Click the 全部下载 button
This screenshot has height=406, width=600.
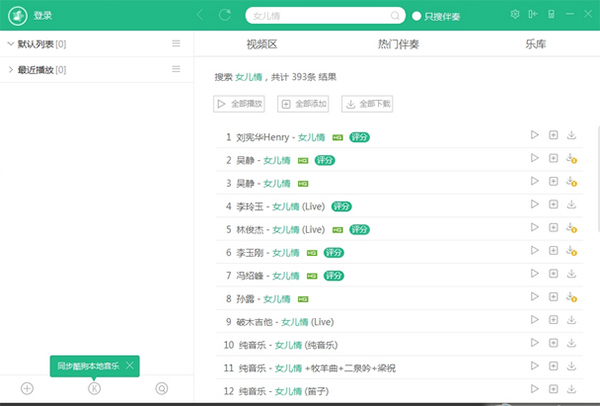pyautogui.click(x=369, y=103)
